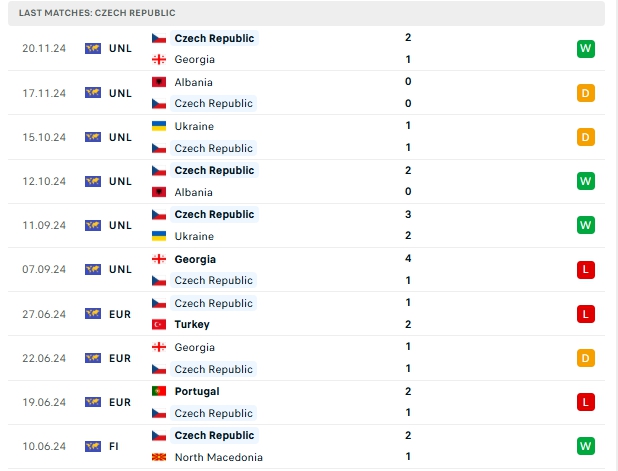Click the green W badge for 10.06.24 match
The width and height of the screenshot is (618, 471).
[585, 446]
